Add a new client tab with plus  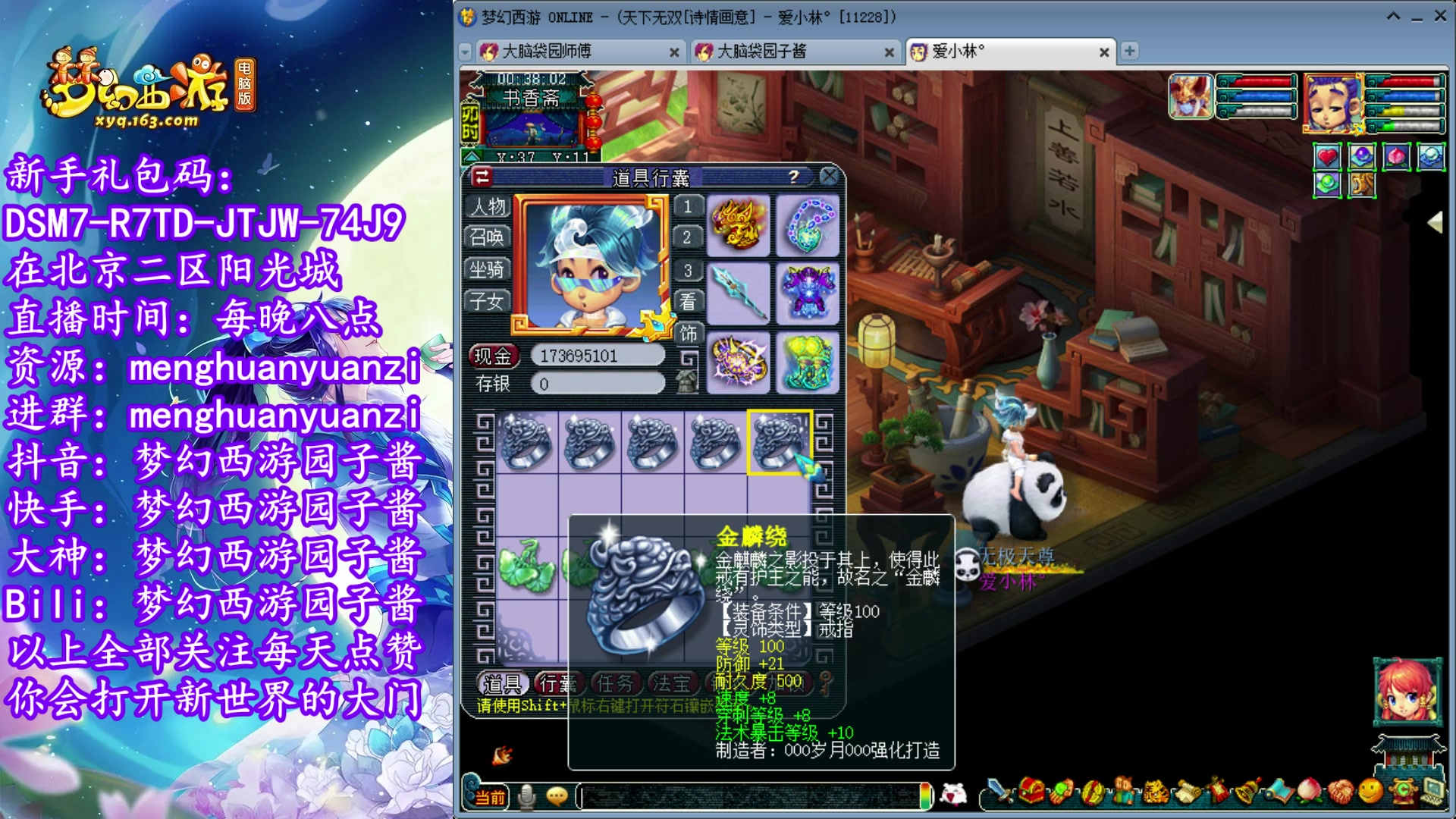pos(1130,51)
